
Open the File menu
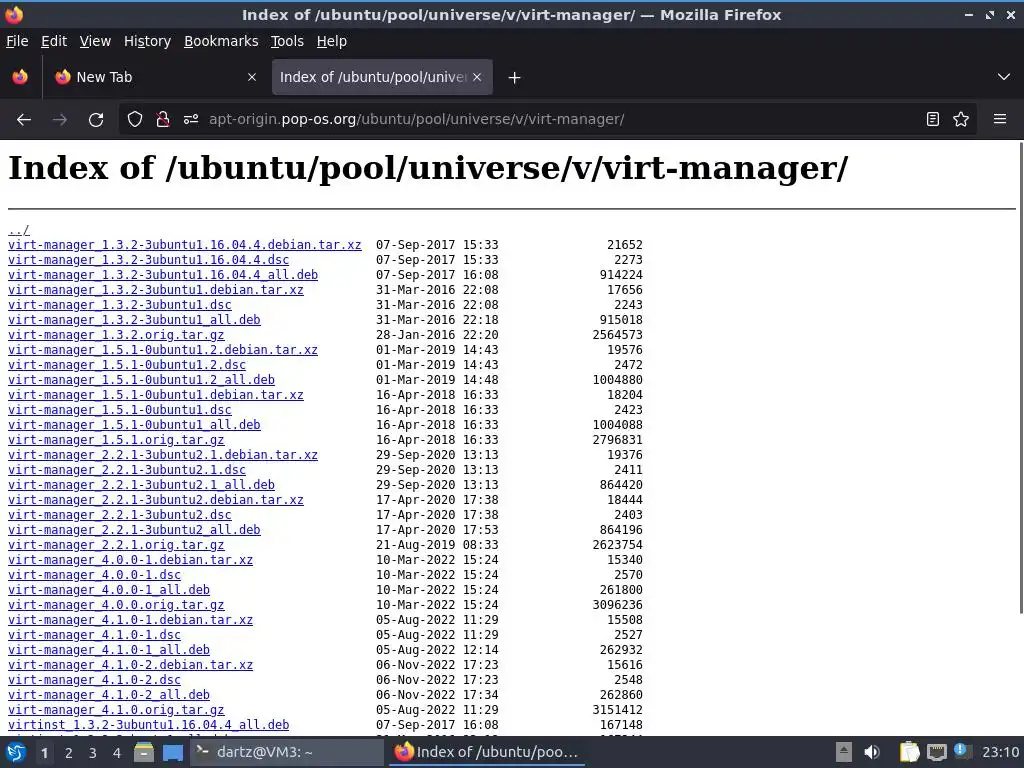pos(17,41)
